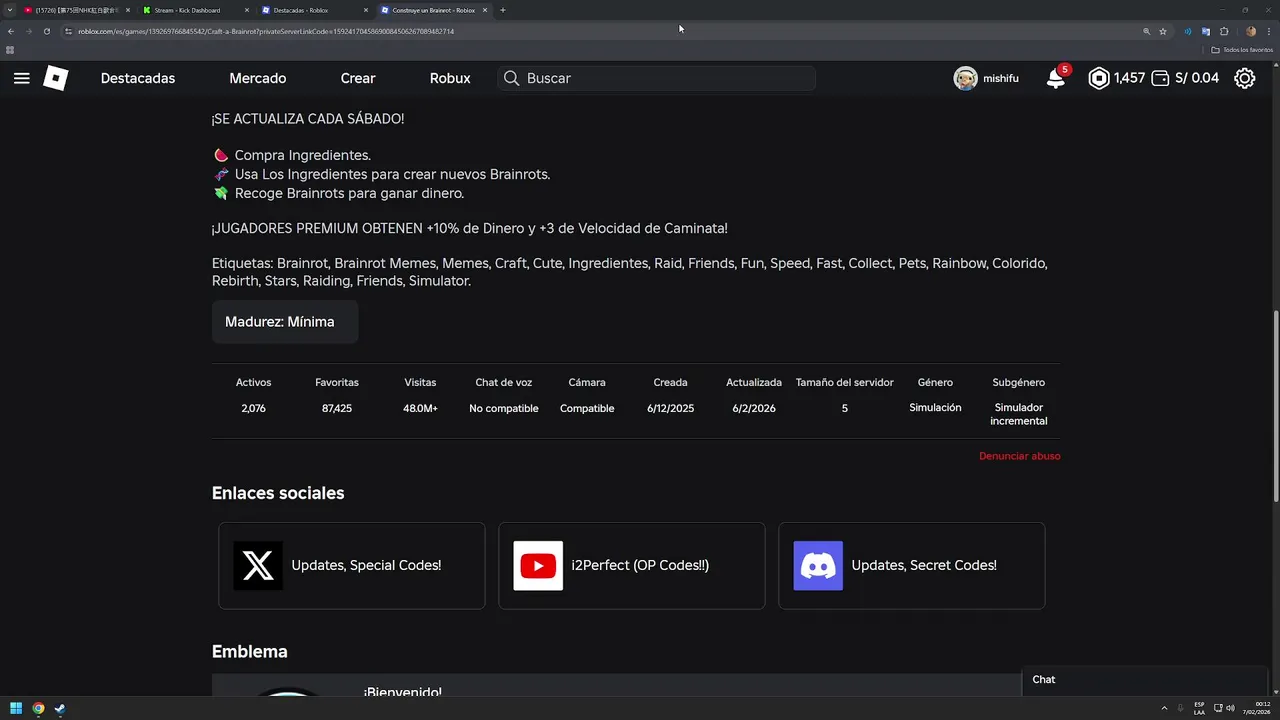Open Steam from the taskbar

pos(60,709)
